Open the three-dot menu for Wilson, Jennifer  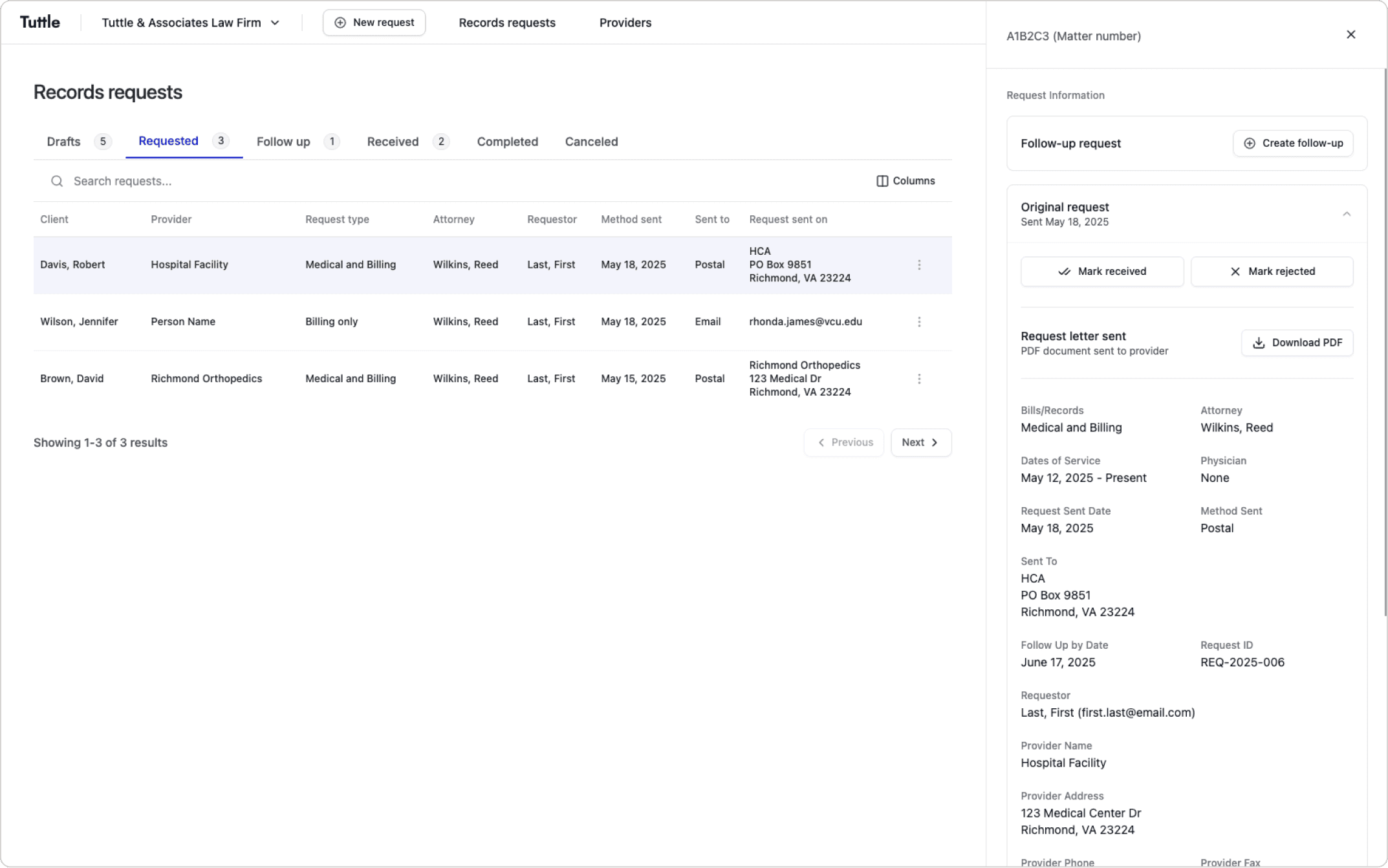pos(919,321)
